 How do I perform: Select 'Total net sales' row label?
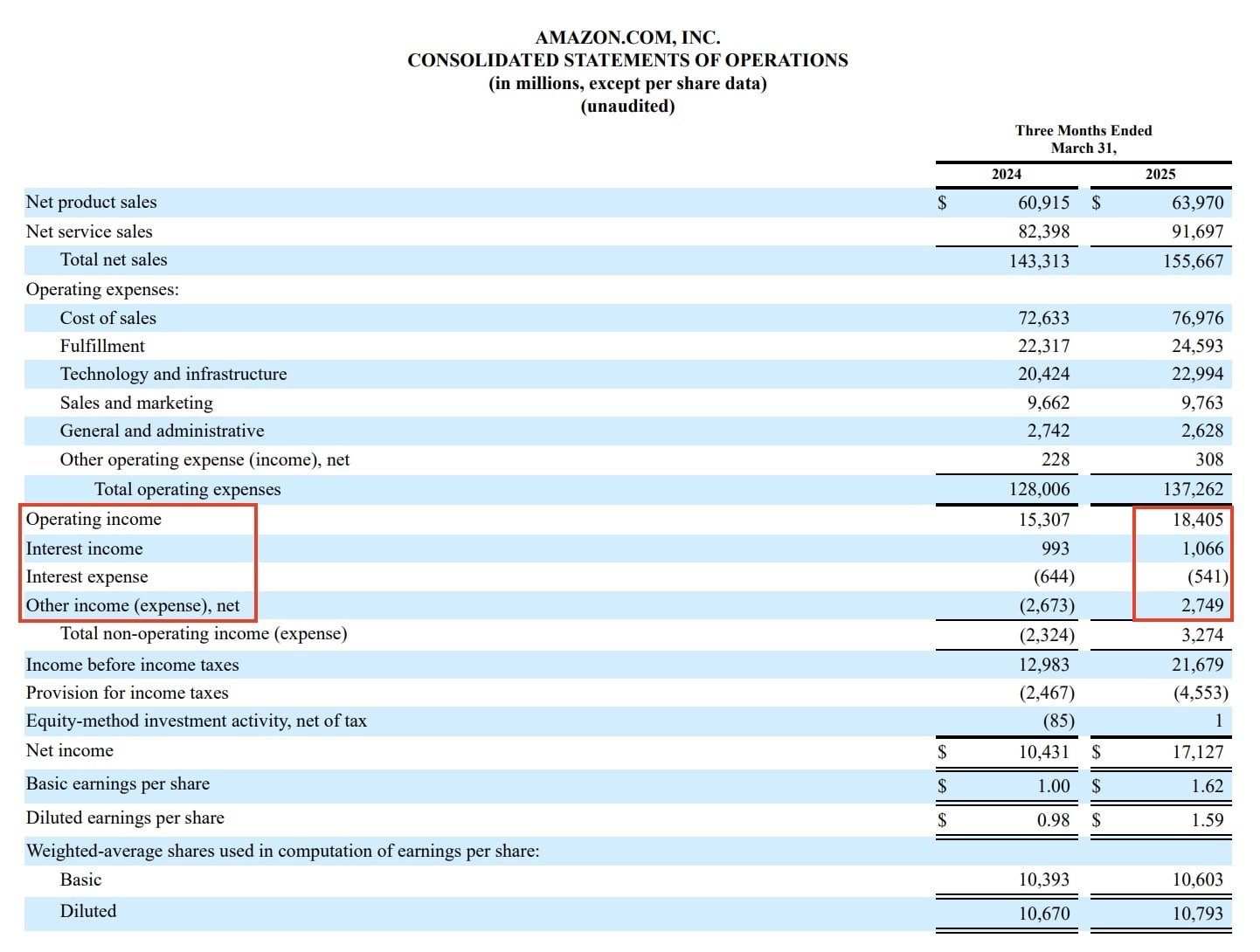[114, 259]
